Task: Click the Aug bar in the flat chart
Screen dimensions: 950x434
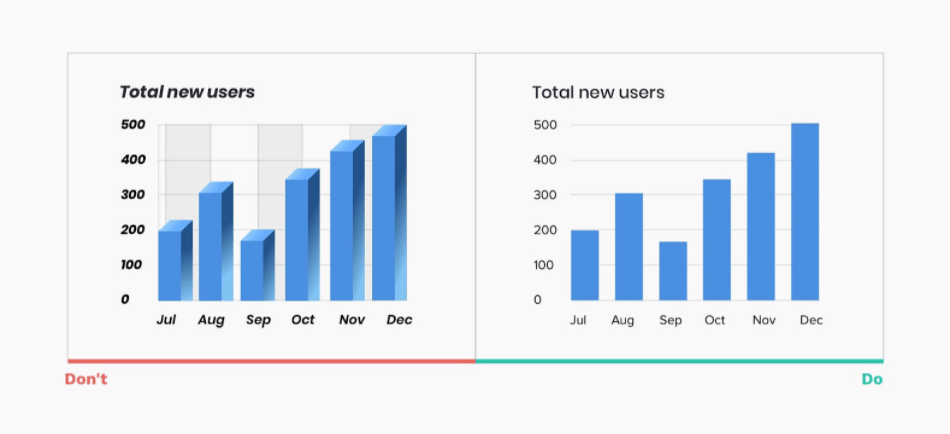Action: tap(629, 247)
